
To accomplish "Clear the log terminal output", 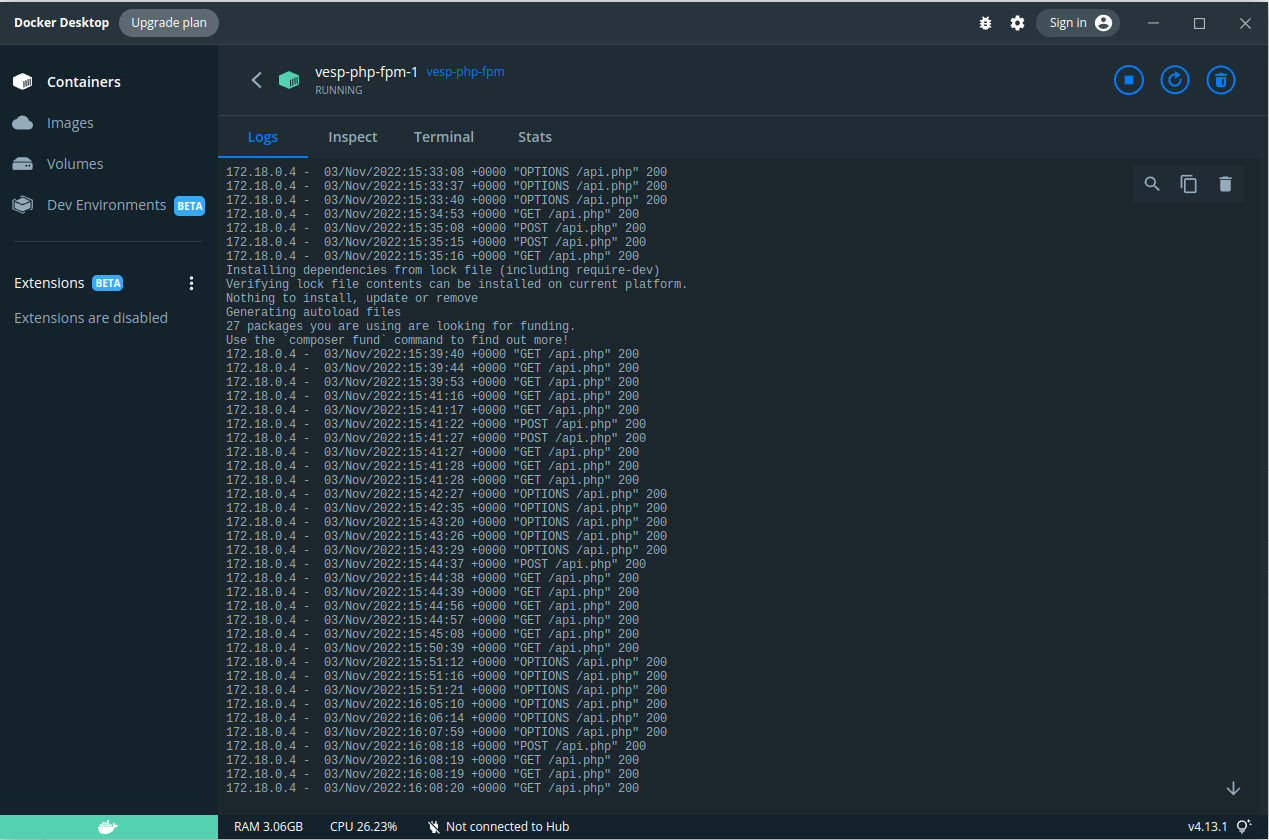I will [x=1225, y=184].
